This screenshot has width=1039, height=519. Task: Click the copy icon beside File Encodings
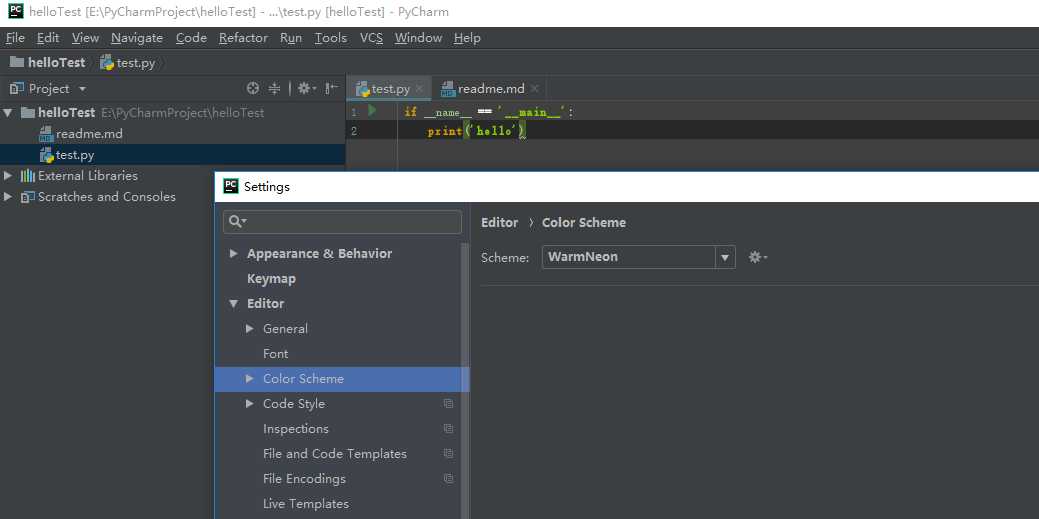point(449,479)
